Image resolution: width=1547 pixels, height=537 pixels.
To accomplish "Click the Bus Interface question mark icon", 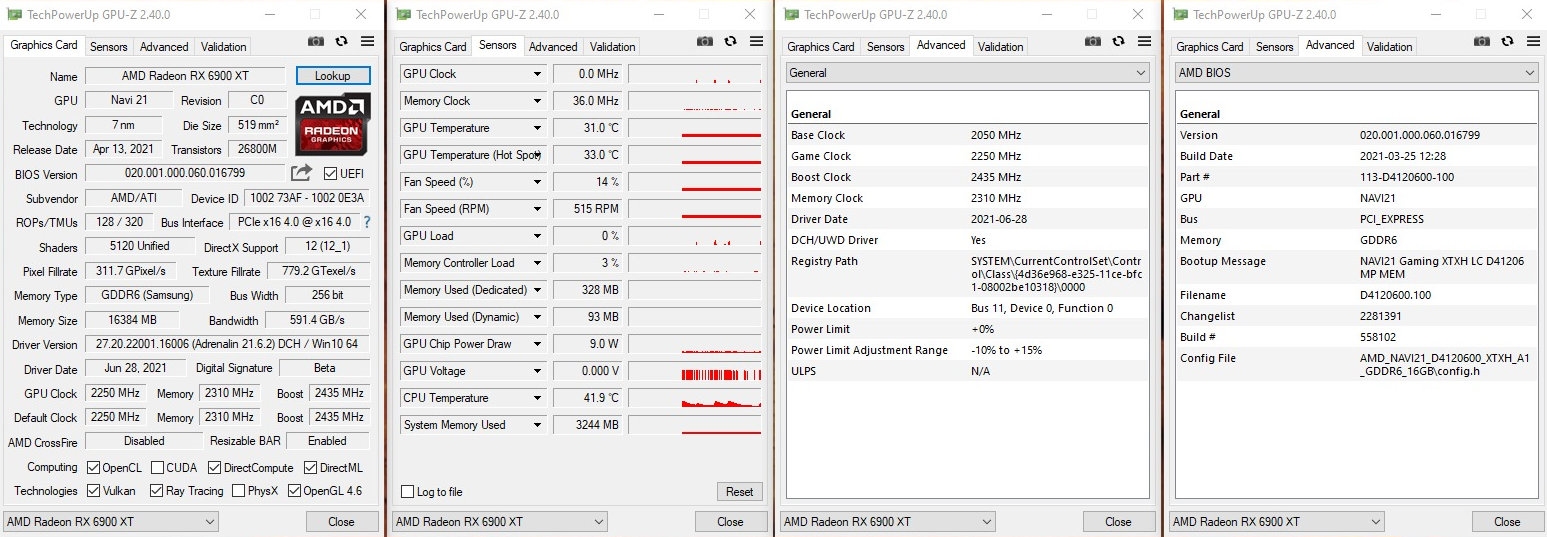I will click(x=367, y=222).
